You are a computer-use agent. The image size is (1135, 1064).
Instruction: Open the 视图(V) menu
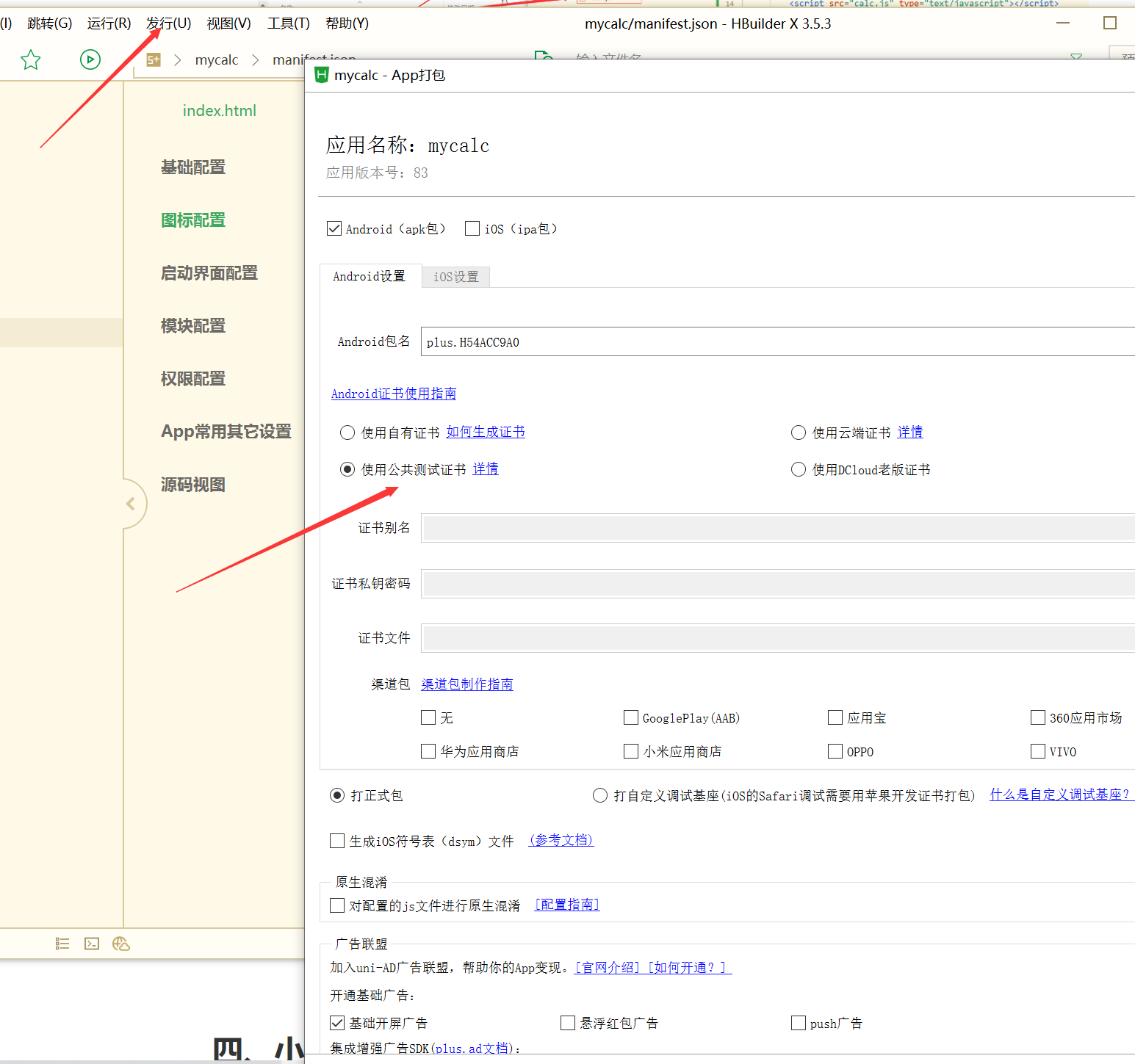click(228, 23)
